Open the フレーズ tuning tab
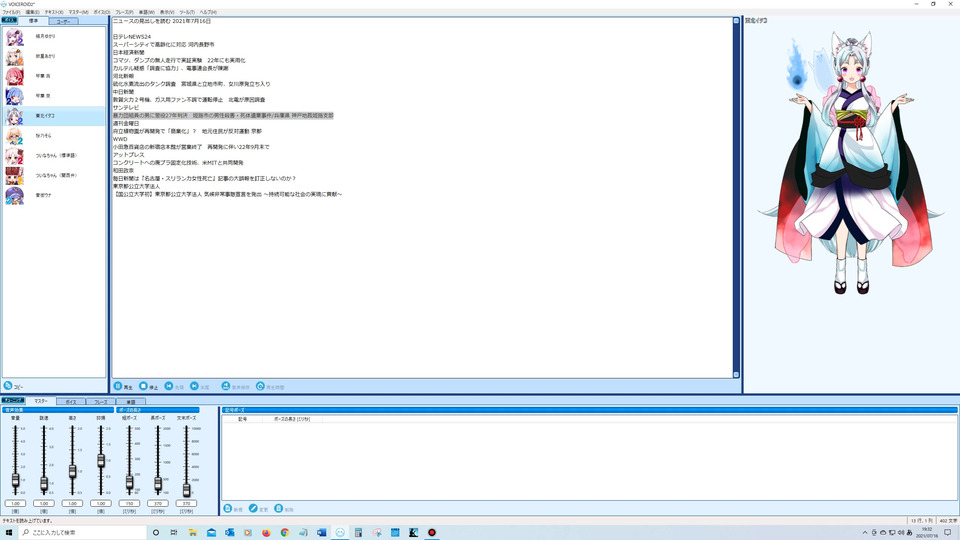Image resolution: width=960 pixels, height=540 pixels. [100, 402]
